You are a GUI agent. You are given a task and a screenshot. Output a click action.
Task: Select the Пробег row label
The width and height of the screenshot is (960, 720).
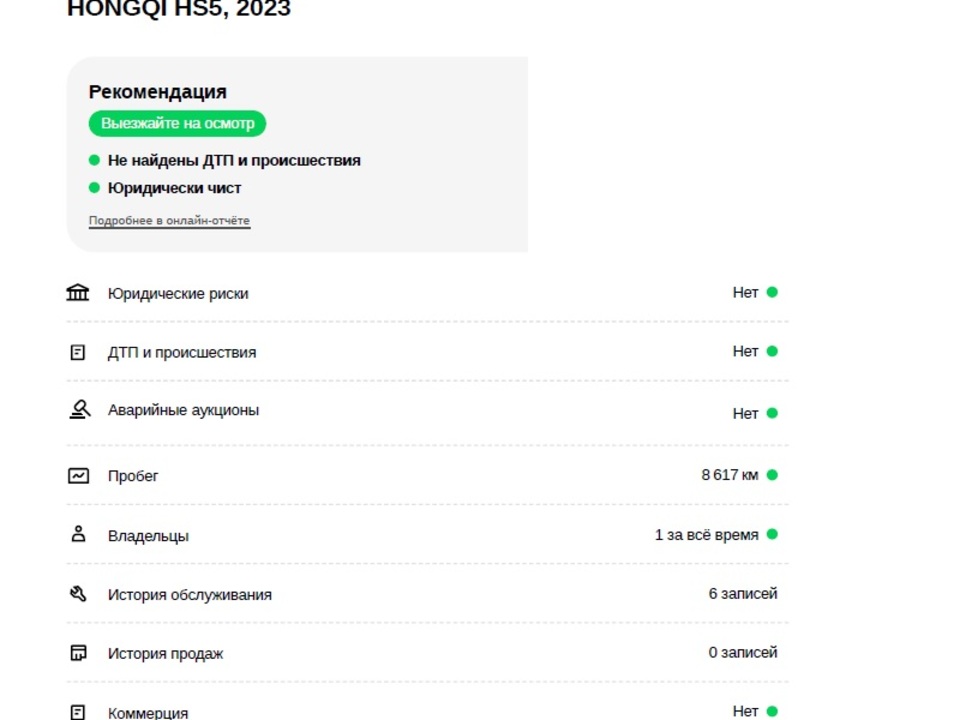(x=133, y=476)
